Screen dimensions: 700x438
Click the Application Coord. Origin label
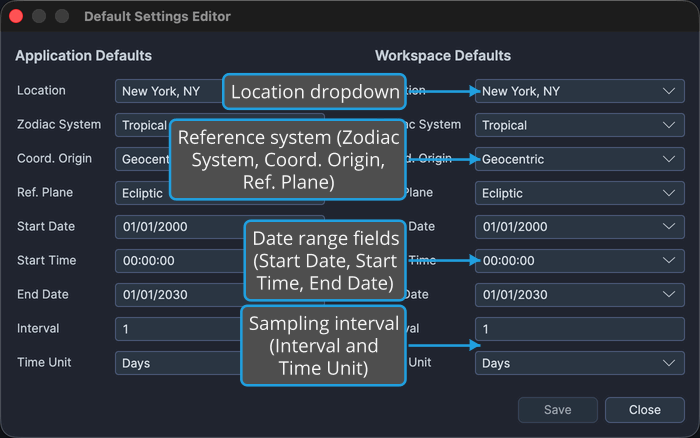(54, 159)
